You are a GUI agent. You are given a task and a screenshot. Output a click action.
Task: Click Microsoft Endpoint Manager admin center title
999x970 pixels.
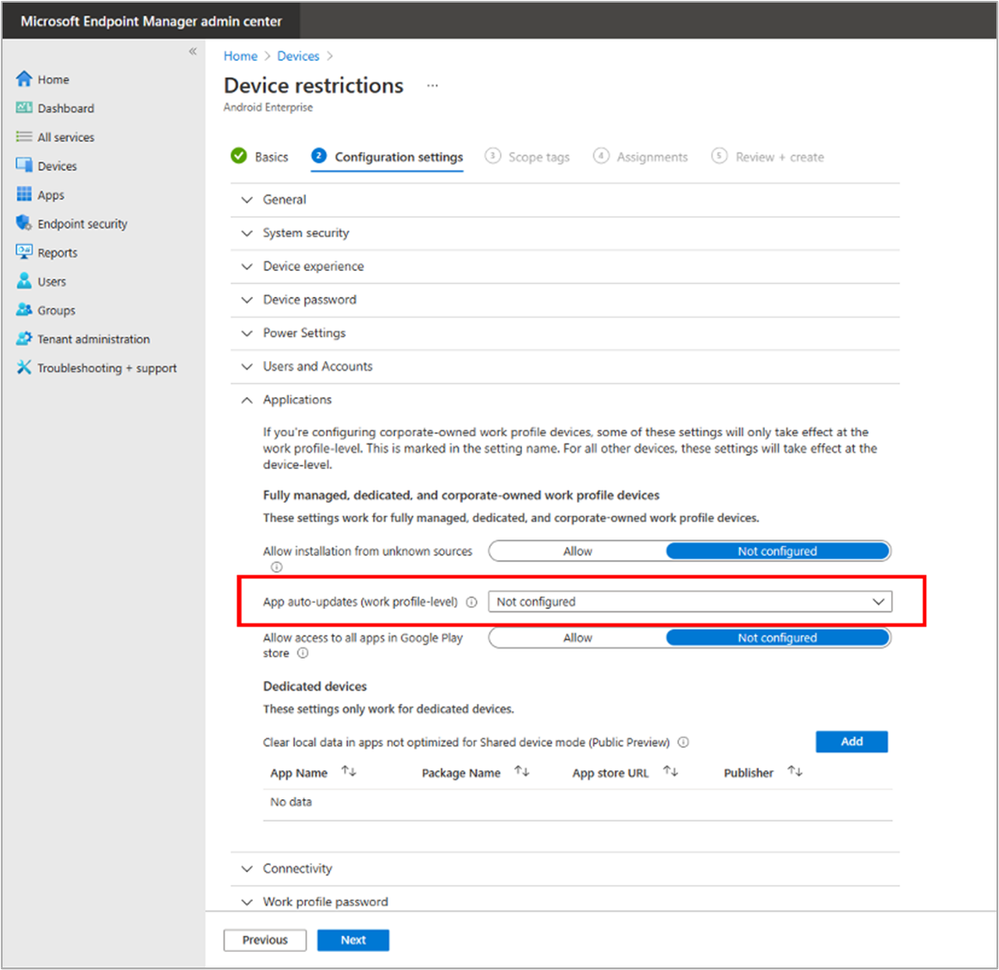coord(151,22)
